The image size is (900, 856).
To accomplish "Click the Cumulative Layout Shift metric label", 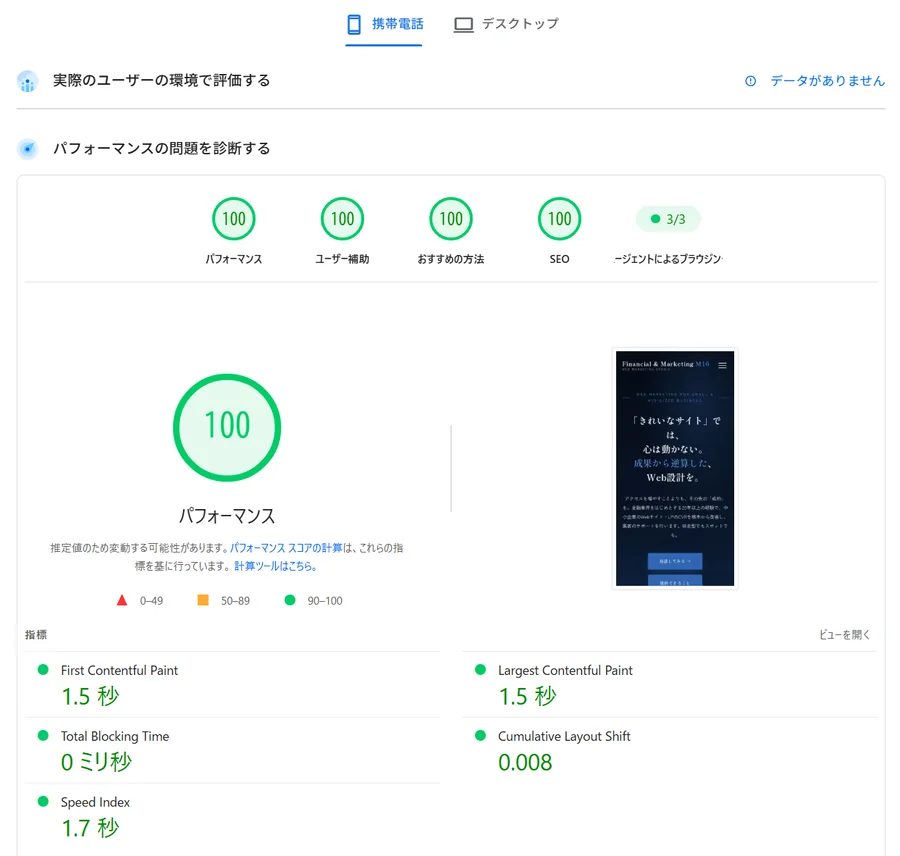I will [564, 736].
